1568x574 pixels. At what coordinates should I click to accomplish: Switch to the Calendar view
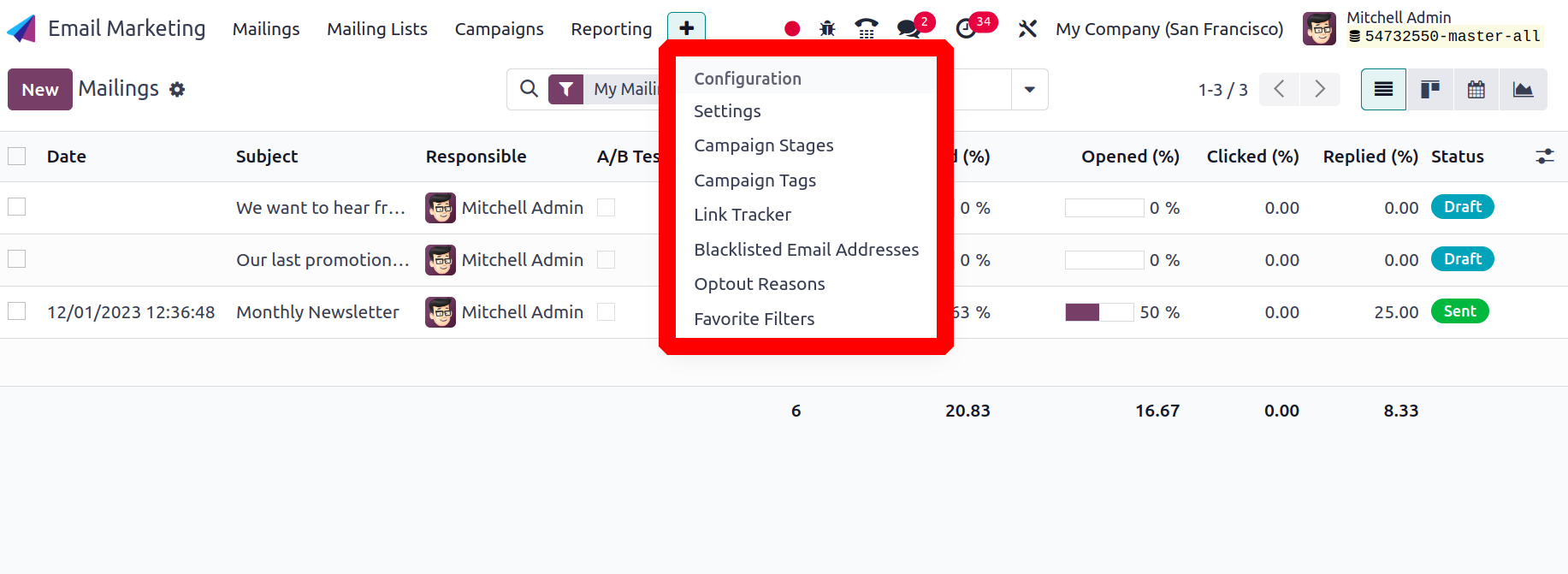(1476, 89)
